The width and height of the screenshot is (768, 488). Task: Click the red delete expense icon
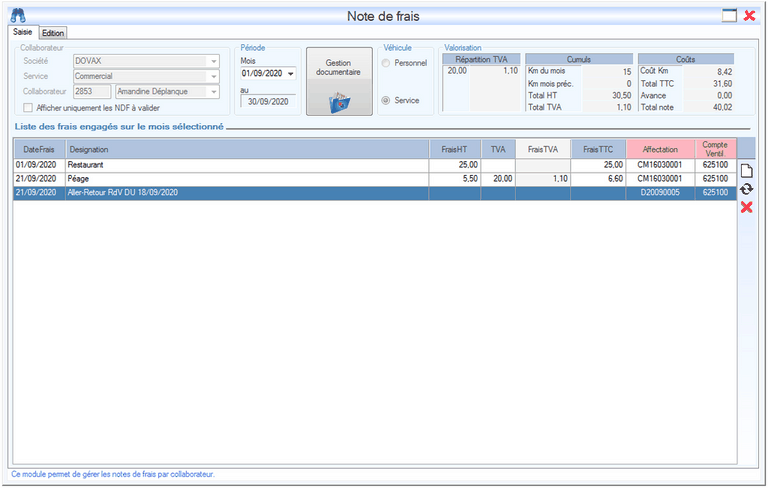click(x=746, y=207)
